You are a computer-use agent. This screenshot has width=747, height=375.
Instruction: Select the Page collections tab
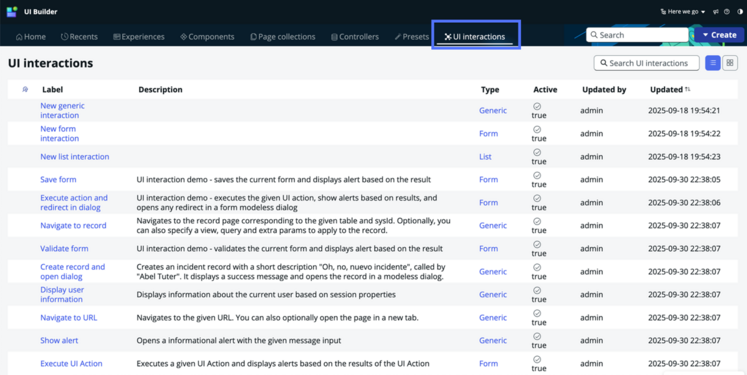coord(283,37)
